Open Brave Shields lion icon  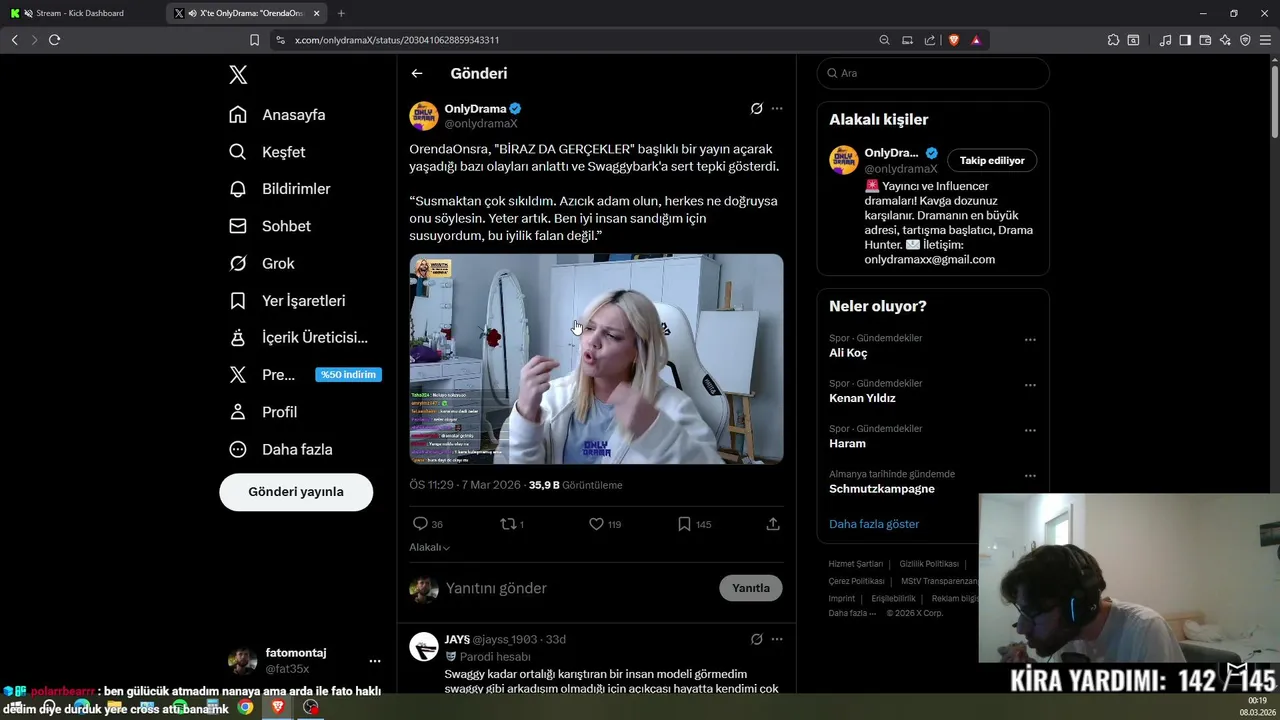[954, 40]
